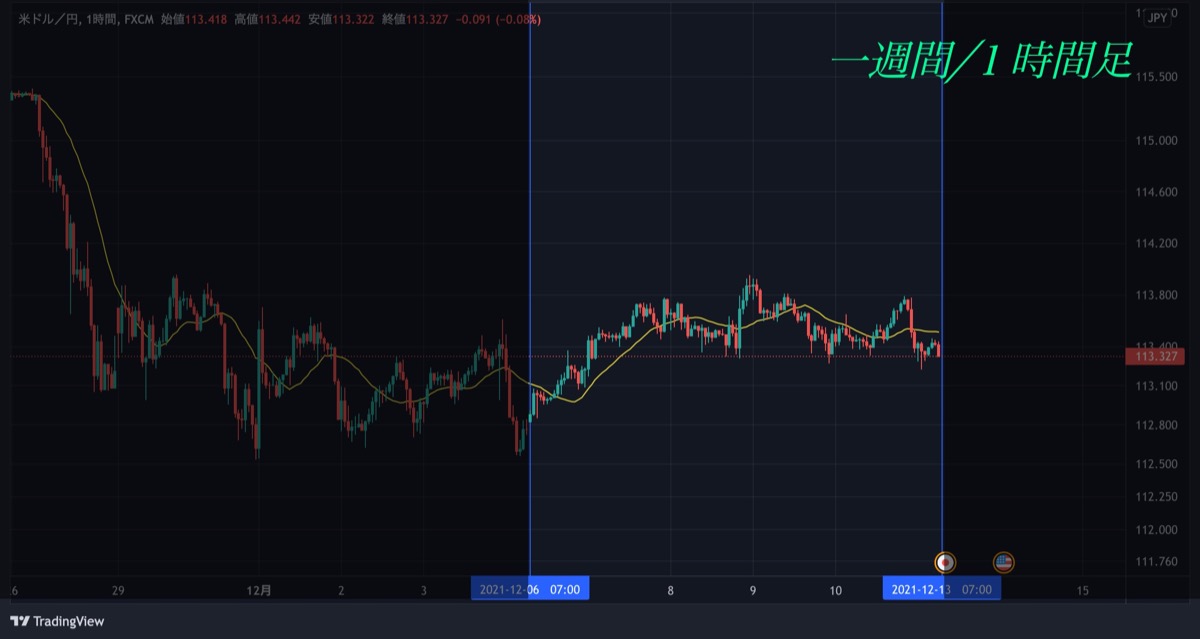Click the 112.000 price axis label
This screenshot has height=639, width=1200.
click(x=1155, y=530)
